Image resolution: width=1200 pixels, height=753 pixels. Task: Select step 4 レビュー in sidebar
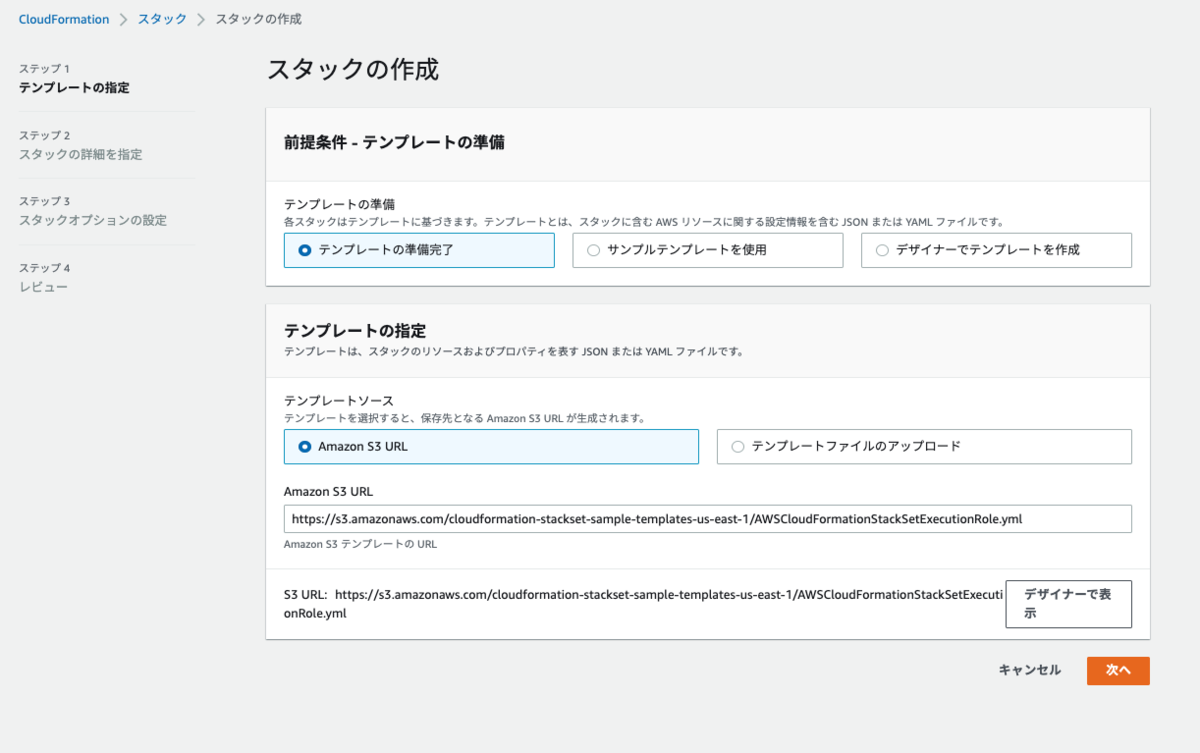tap(44, 287)
